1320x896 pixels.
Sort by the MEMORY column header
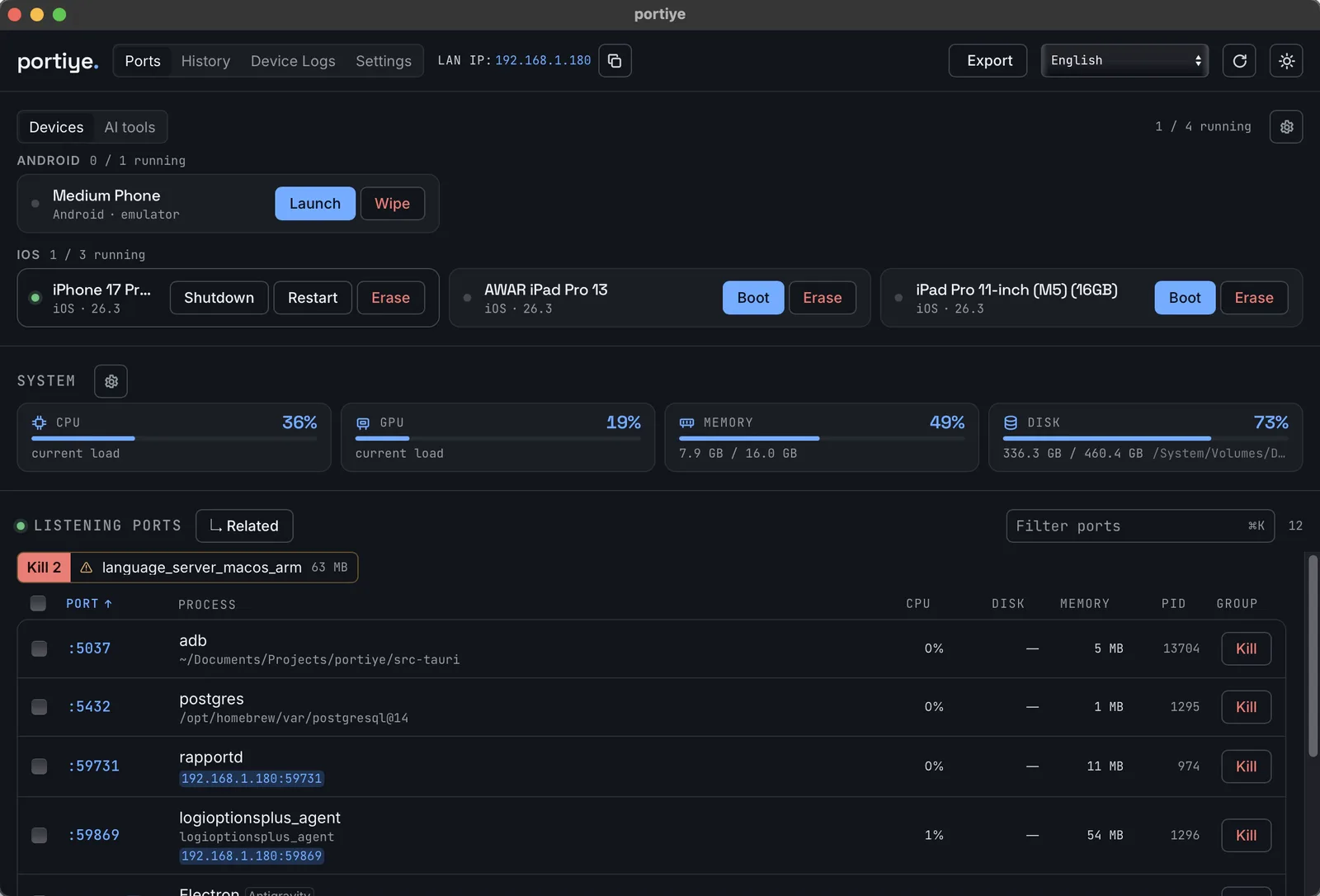(1084, 604)
